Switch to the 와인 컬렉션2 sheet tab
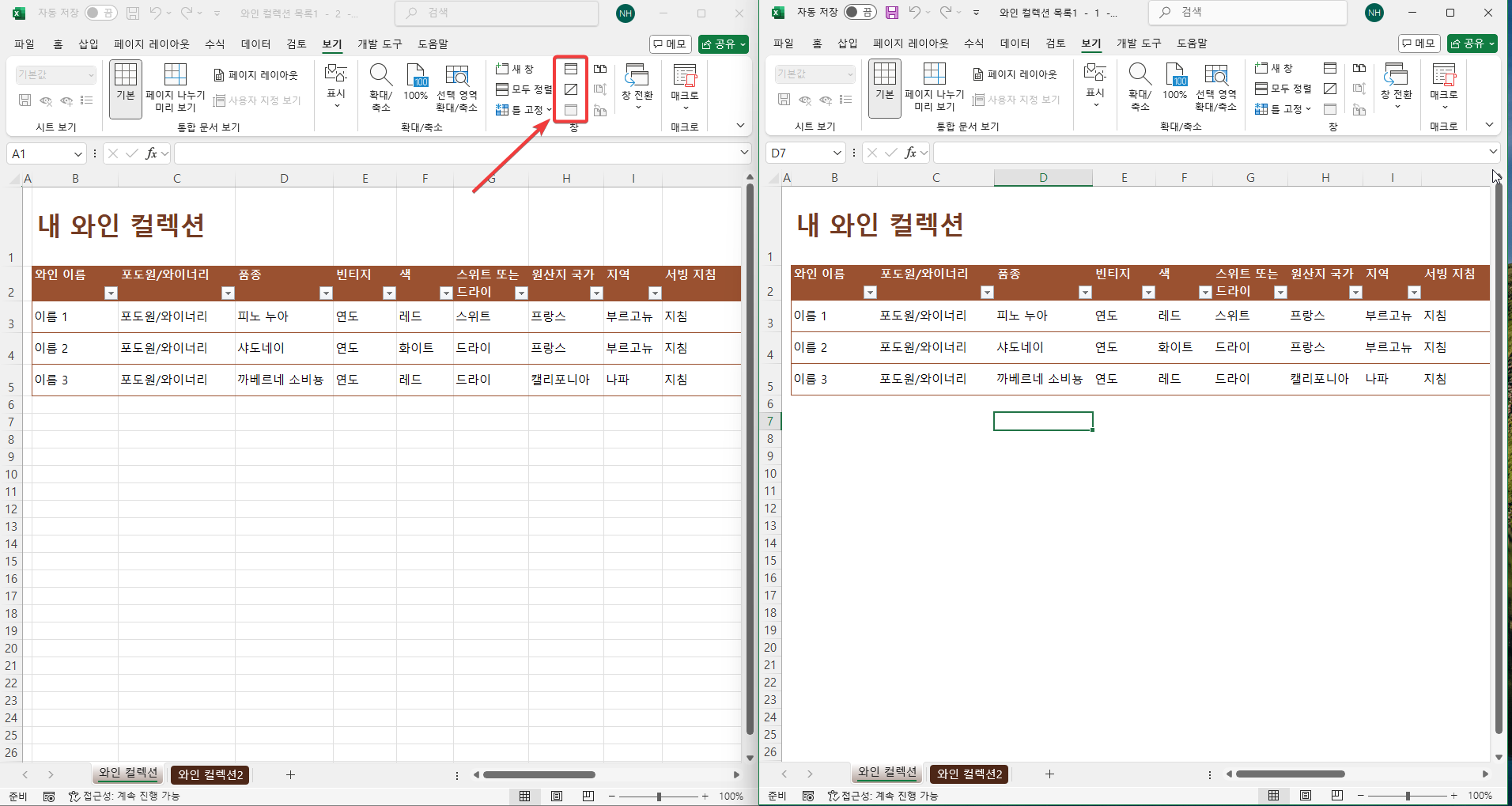This screenshot has width=1512, height=806. tap(209, 774)
